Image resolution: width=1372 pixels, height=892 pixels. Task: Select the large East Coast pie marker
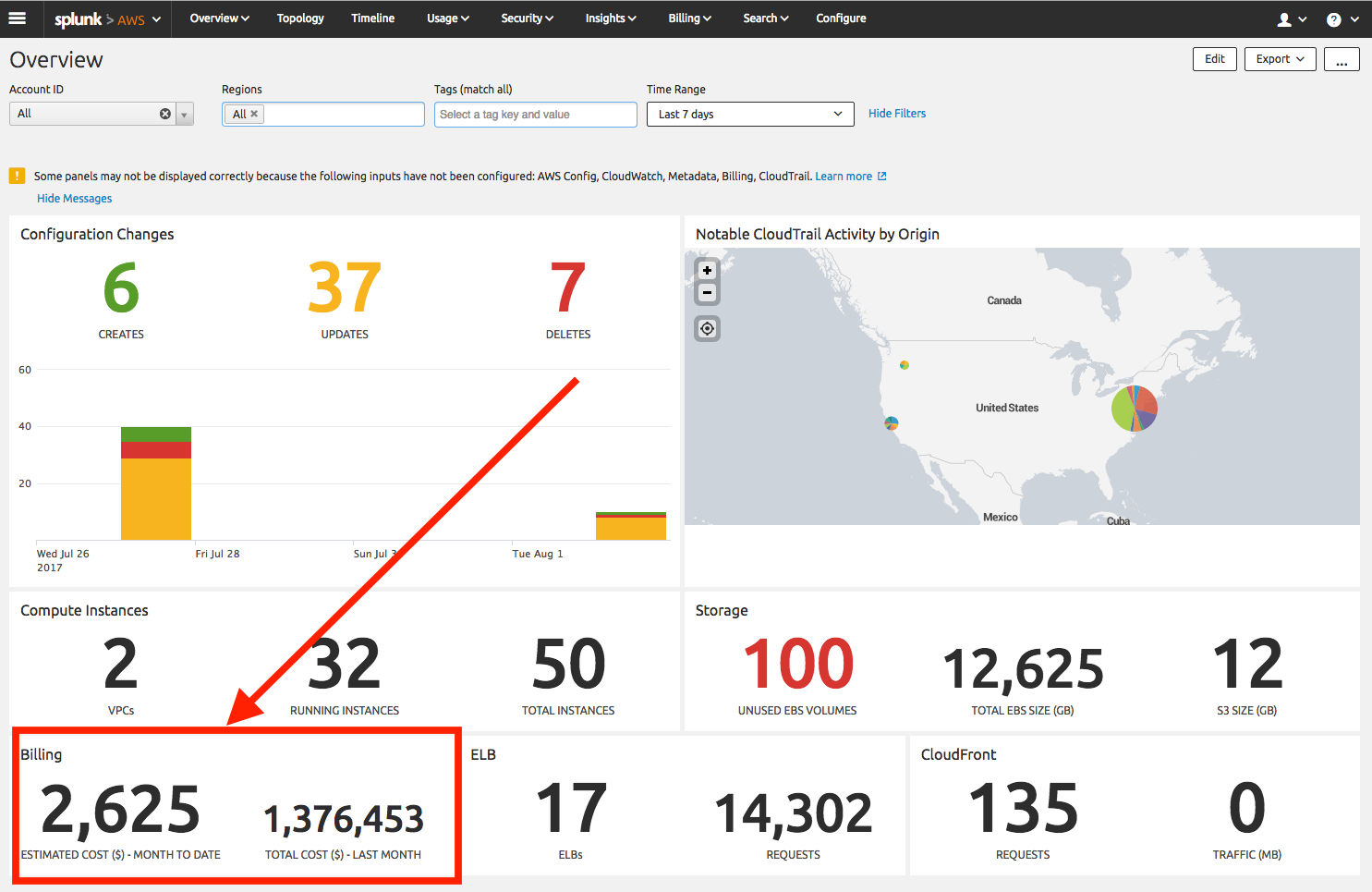coord(1135,409)
